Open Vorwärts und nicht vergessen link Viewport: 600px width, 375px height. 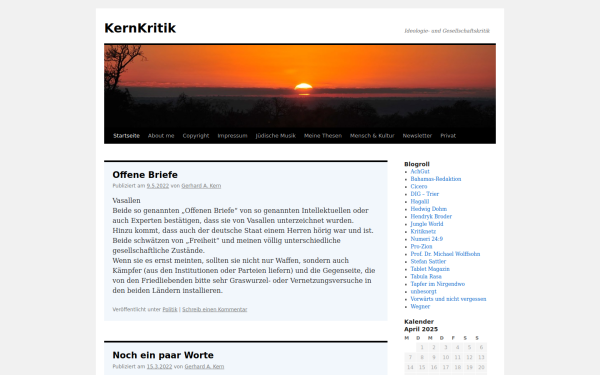[x=448, y=299]
